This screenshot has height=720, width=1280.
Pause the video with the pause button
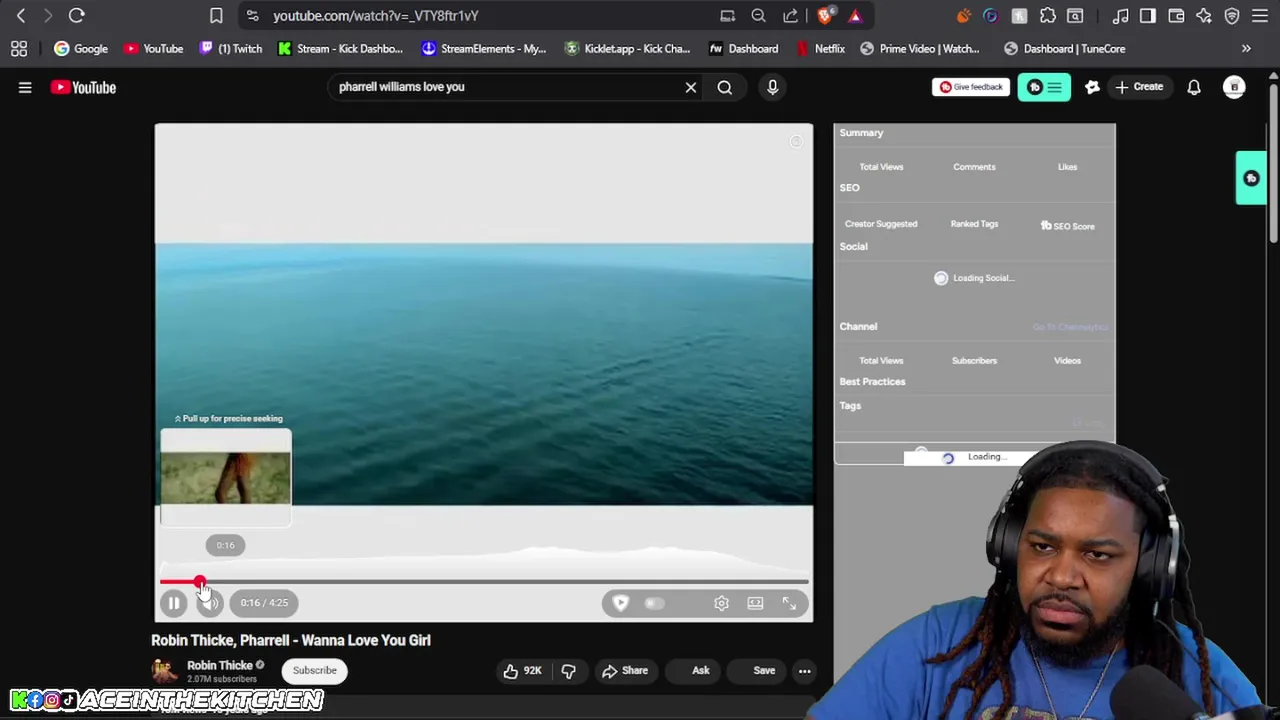[174, 603]
